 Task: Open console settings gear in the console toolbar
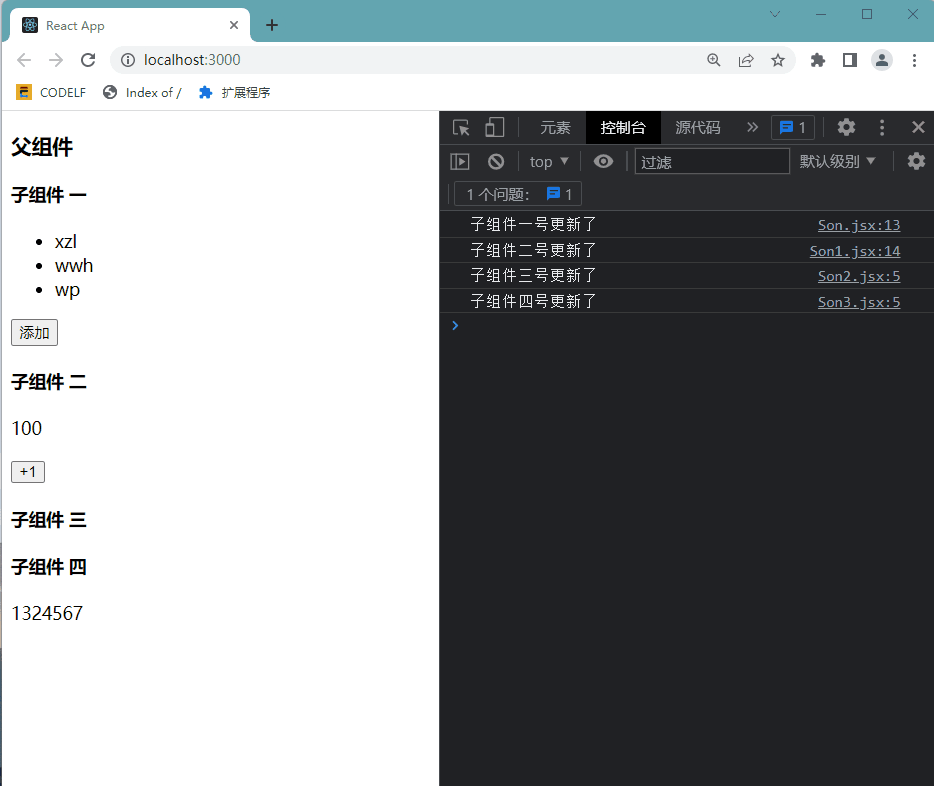click(x=916, y=161)
